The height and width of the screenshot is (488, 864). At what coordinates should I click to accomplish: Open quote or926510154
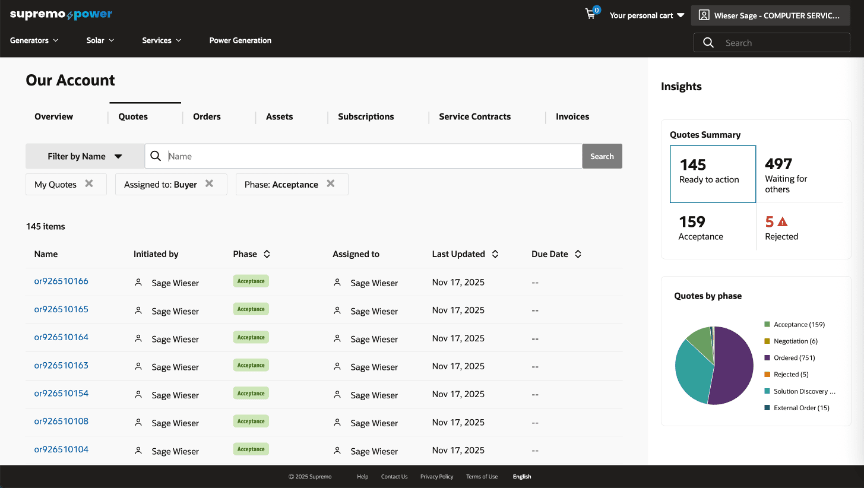pyautogui.click(x=61, y=393)
